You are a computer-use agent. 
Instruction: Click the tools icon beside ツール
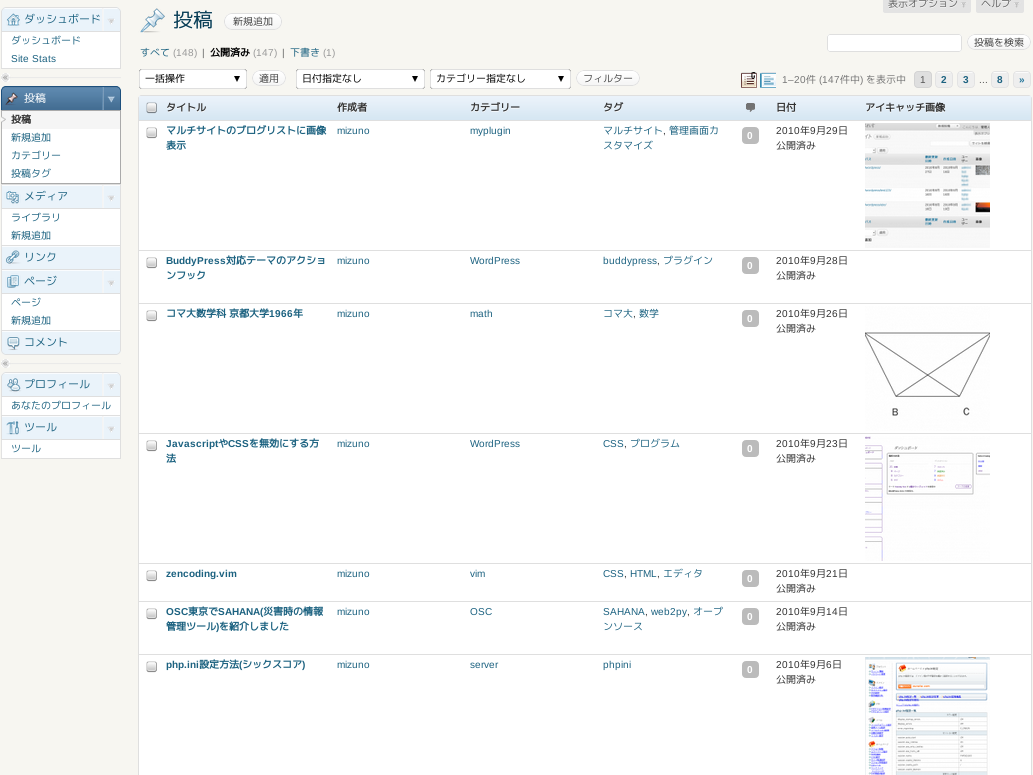(x=13, y=428)
